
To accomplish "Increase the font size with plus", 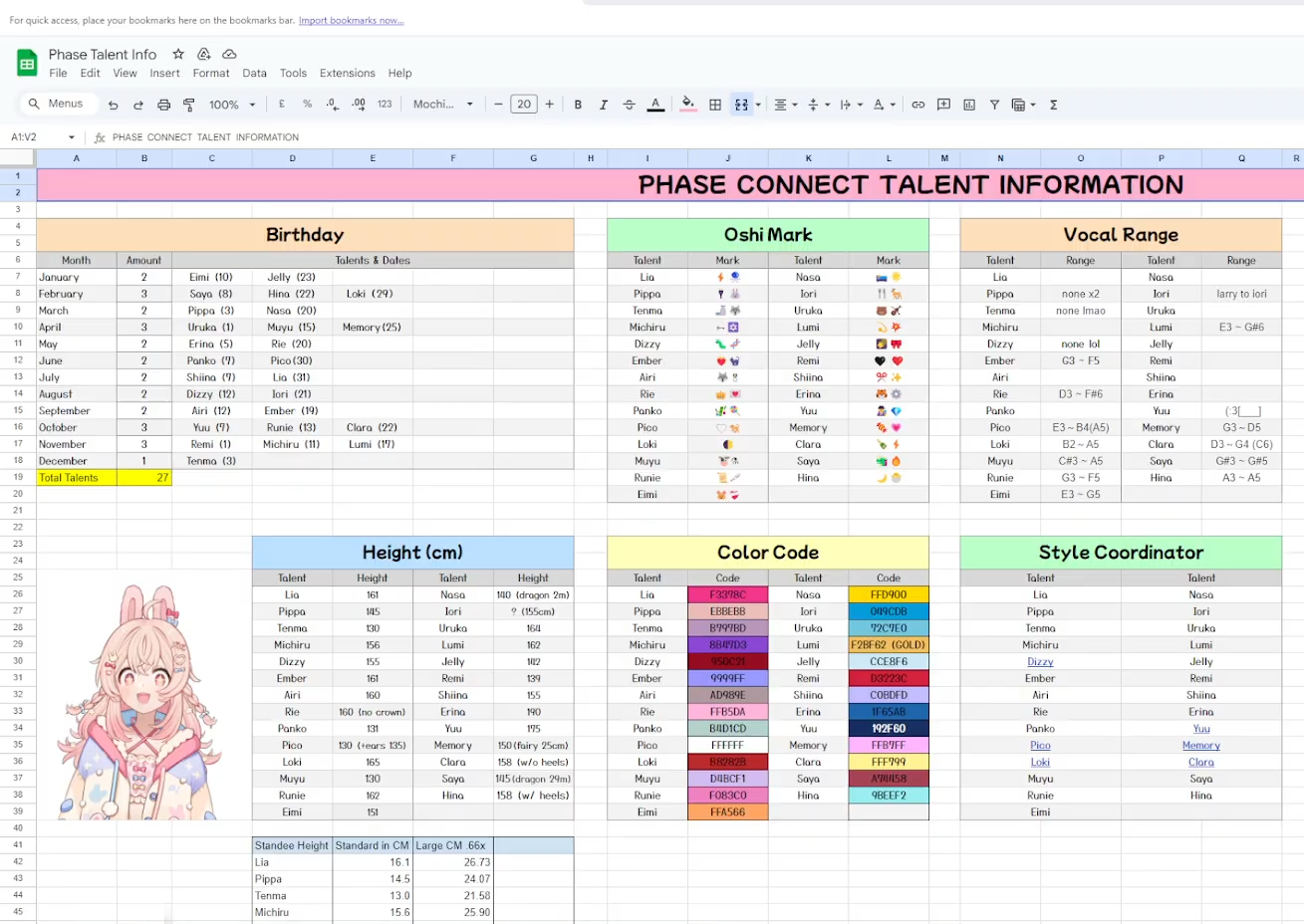I will coord(549,105).
